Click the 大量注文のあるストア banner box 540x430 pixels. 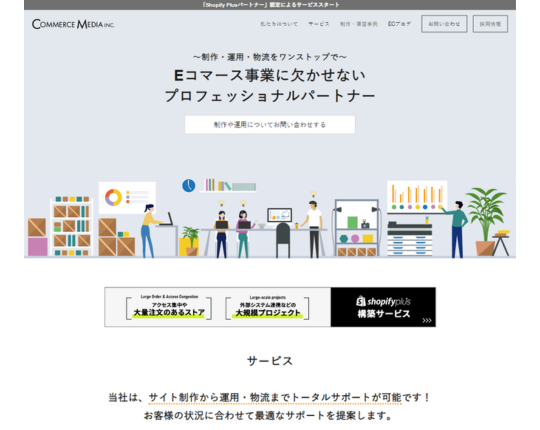[169, 308]
